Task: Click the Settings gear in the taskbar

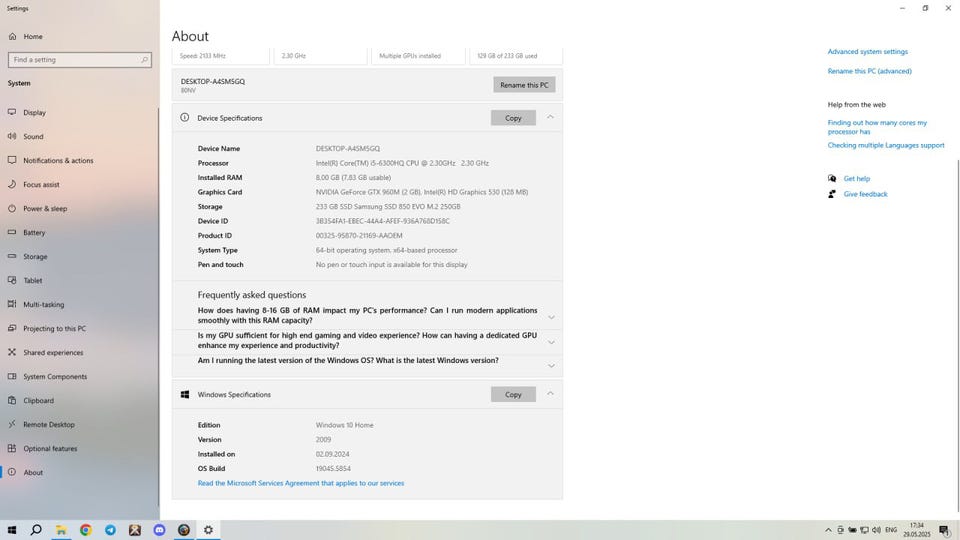Action: tap(208, 530)
